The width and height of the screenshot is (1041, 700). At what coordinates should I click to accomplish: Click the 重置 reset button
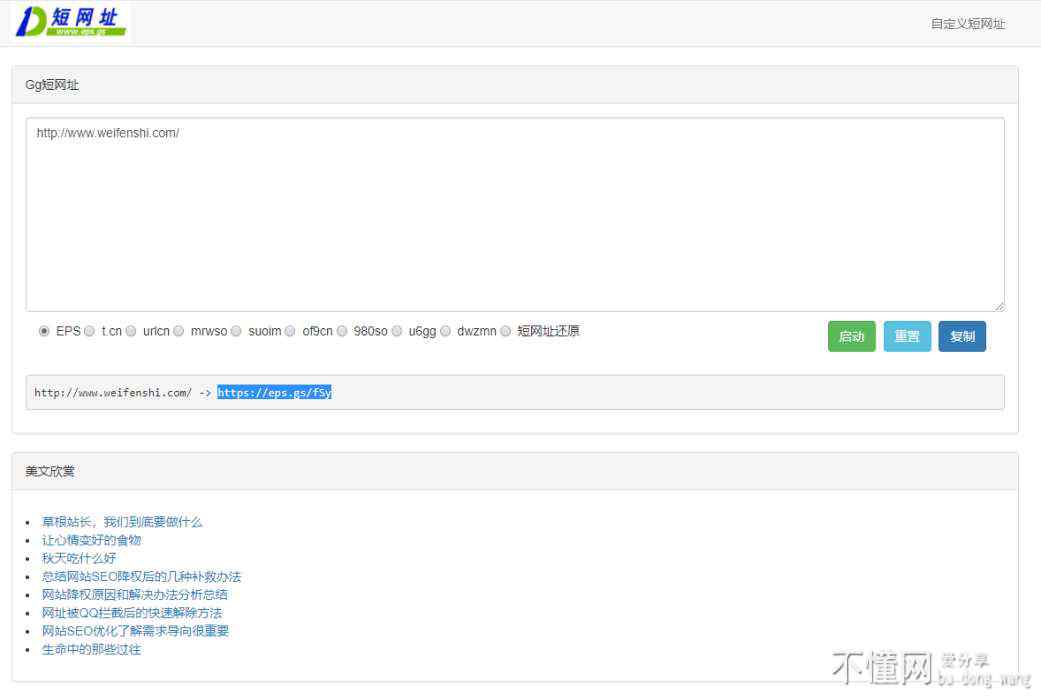click(x=907, y=337)
